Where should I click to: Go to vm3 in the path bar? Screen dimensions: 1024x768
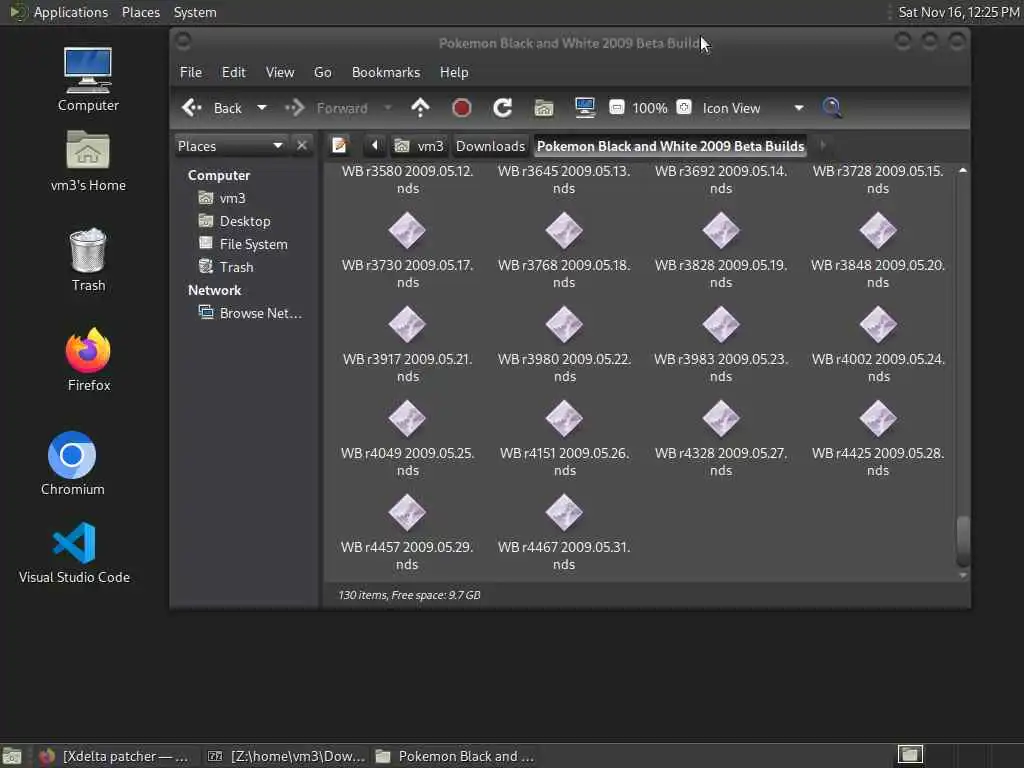[420, 146]
